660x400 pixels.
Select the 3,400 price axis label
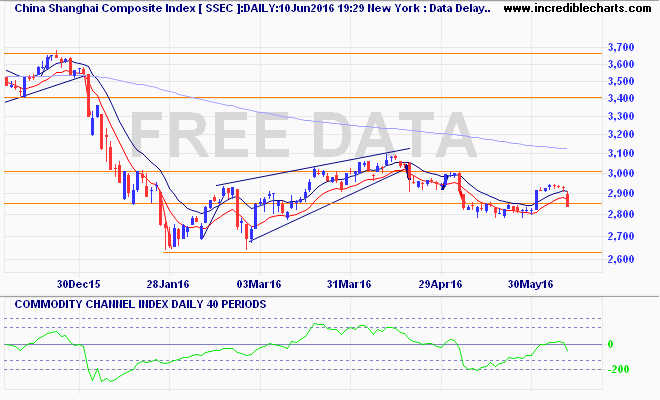click(621, 99)
